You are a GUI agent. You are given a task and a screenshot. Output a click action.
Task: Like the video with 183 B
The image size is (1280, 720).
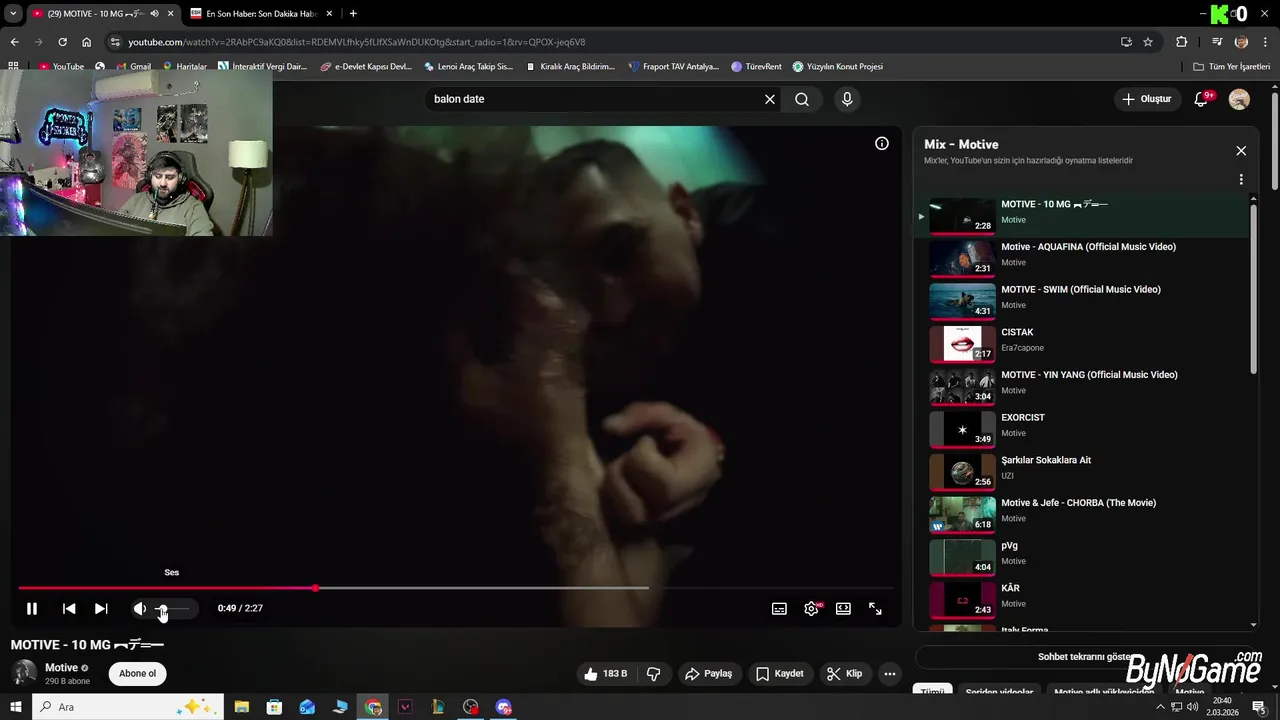[604, 674]
